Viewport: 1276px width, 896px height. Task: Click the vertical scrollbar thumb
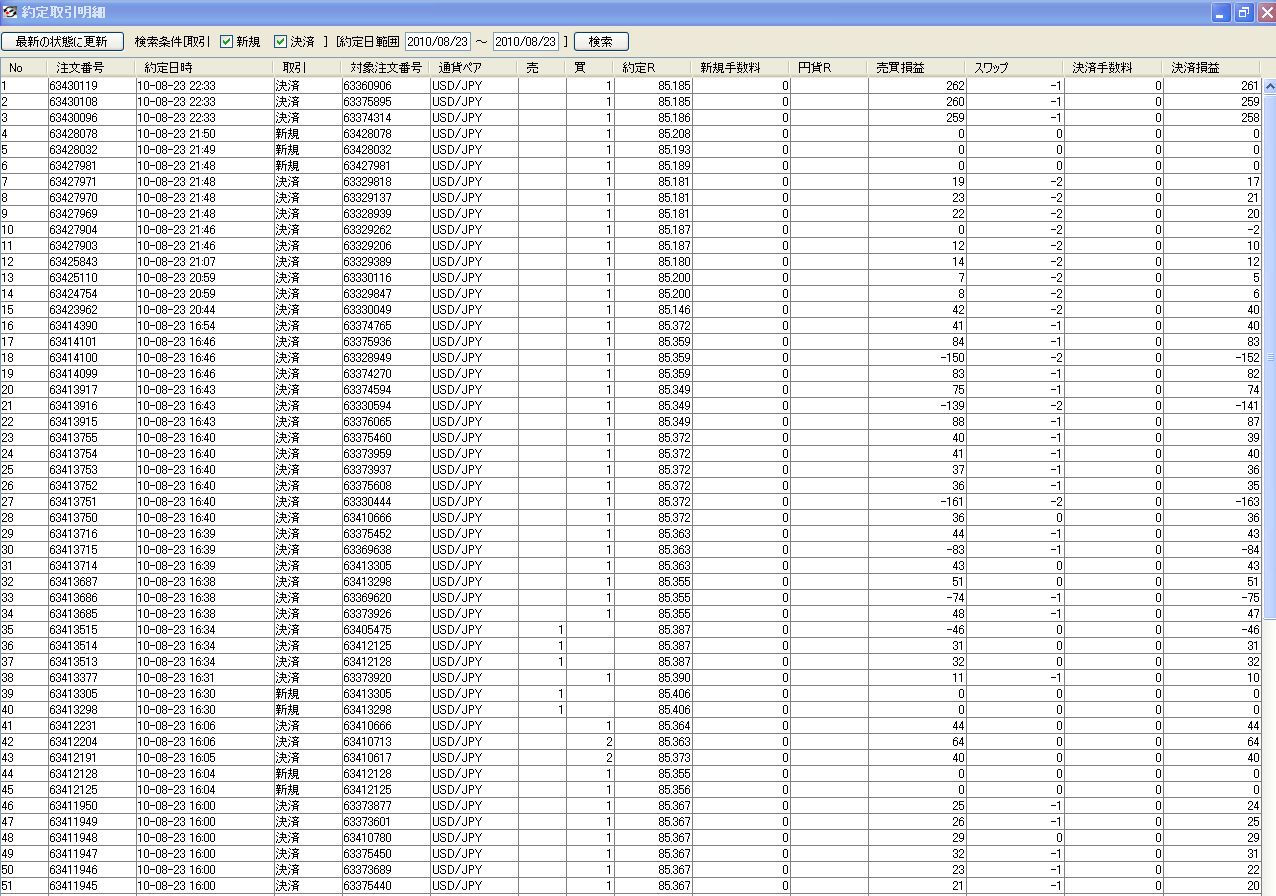(x=1270, y=357)
